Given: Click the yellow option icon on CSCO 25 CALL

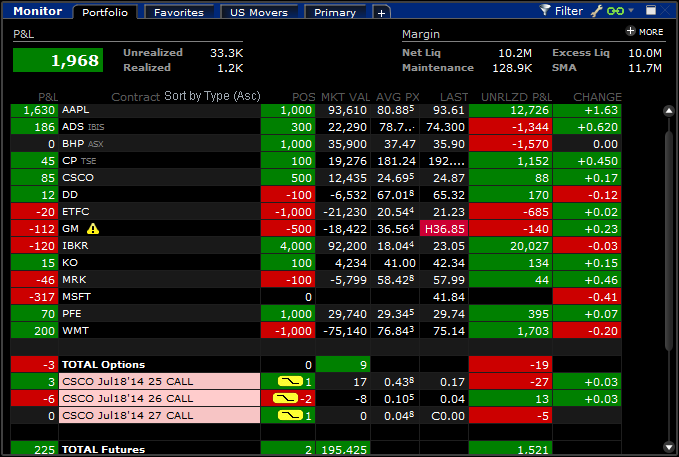Looking at the screenshot, I should point(290,382).
